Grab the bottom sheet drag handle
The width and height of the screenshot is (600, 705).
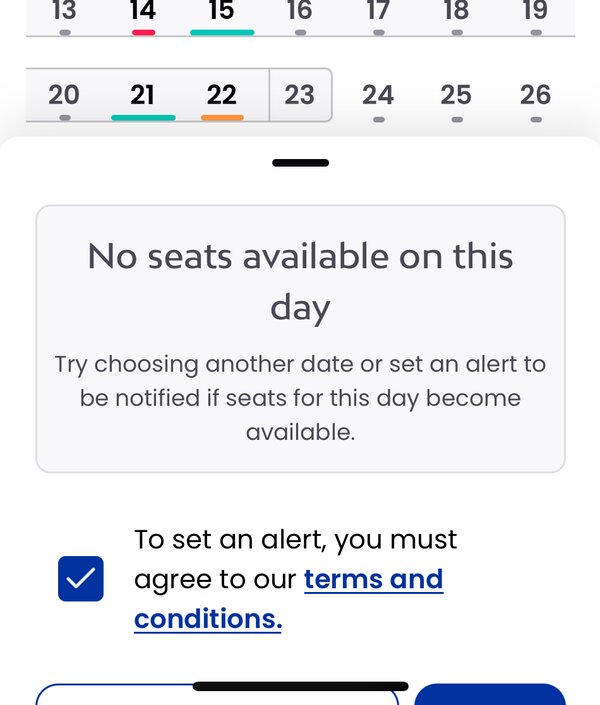[x=300, y=163]
